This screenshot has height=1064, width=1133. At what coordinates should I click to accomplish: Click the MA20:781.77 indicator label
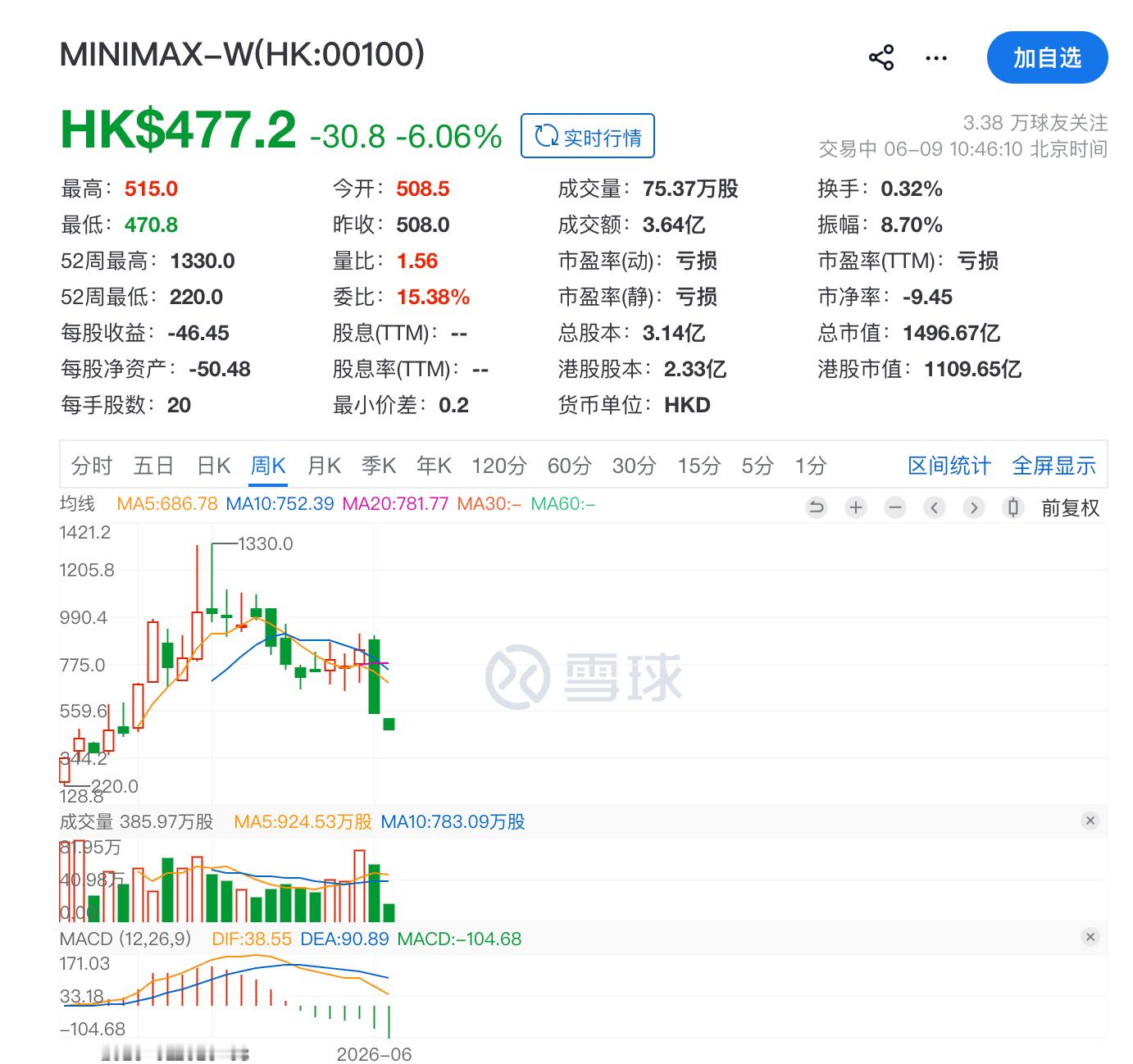click(395, 503)
